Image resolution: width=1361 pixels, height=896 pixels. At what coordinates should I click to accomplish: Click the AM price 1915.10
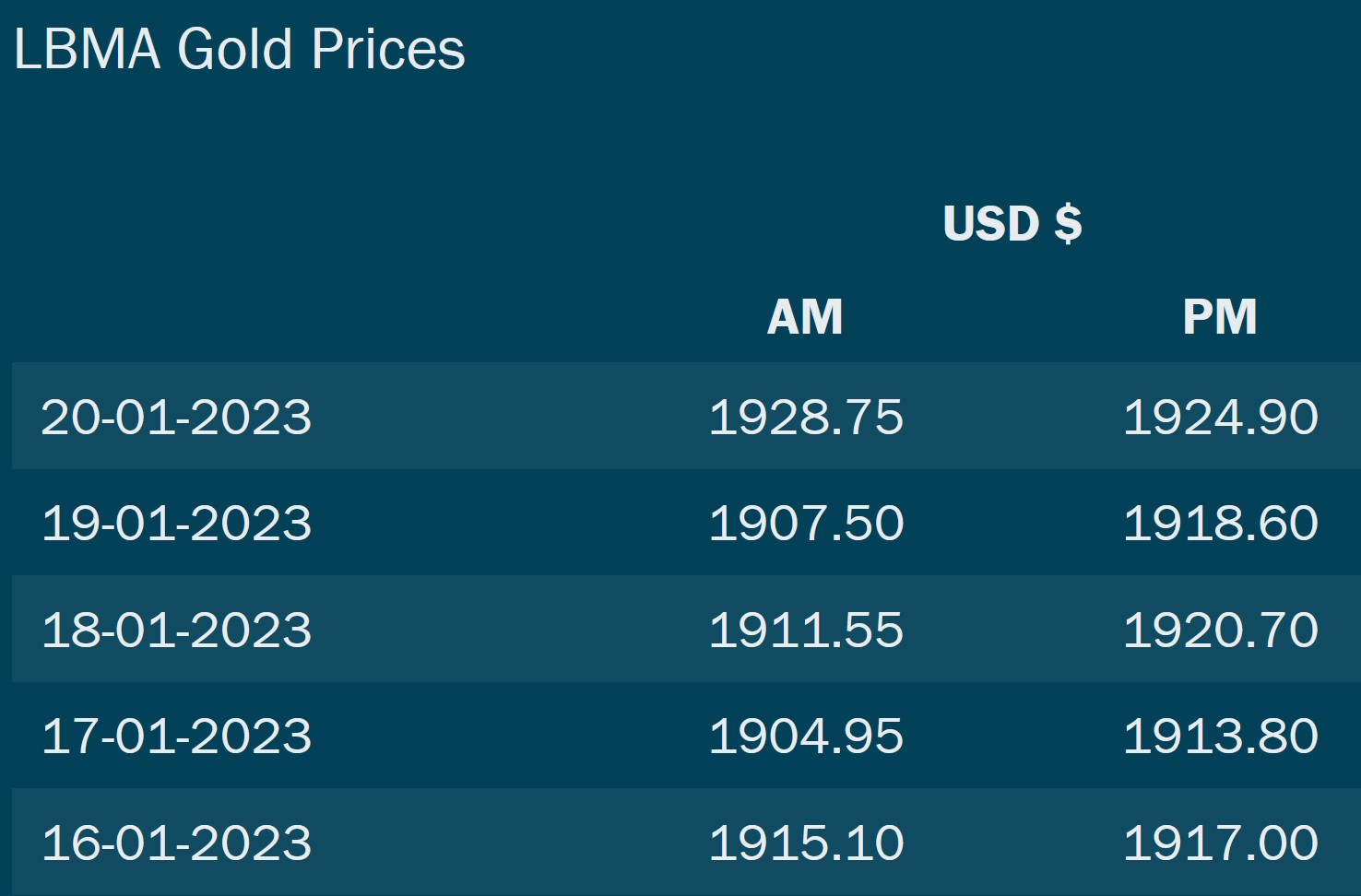point(806,843)
